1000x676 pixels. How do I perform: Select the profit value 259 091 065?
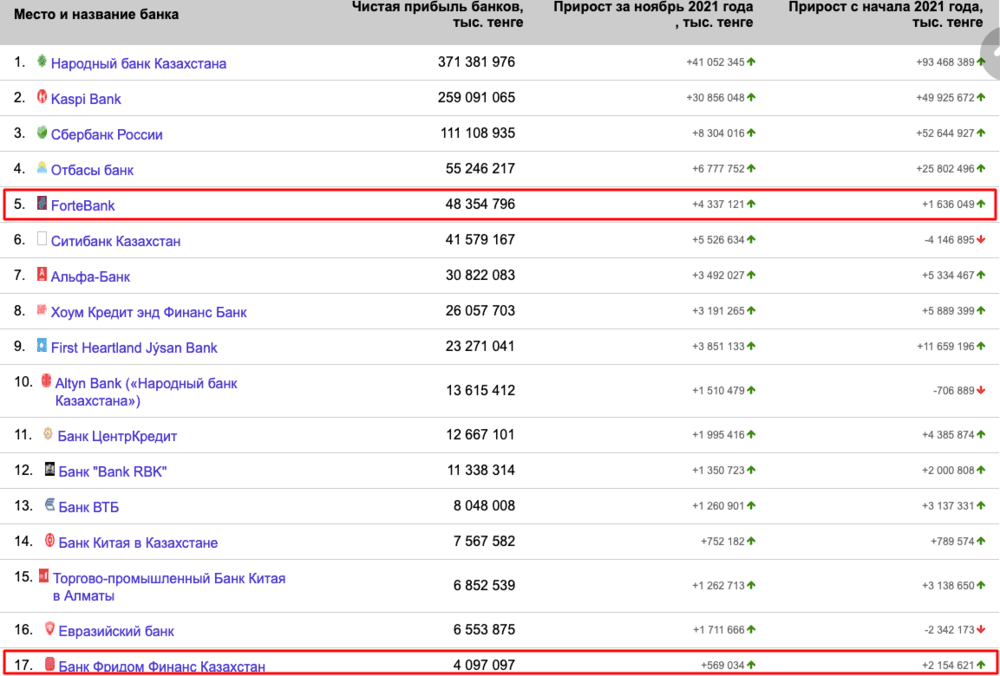476,98
